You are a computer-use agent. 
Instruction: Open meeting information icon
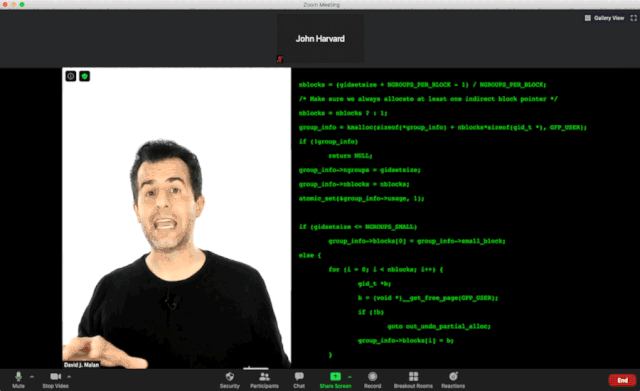tap(71, 76)
